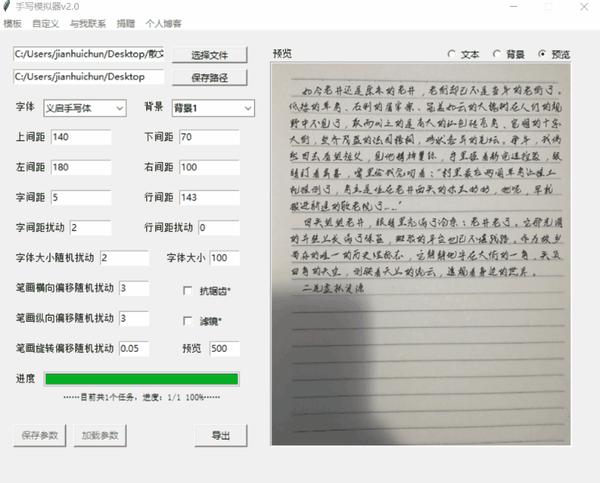The image size is (600, 483).
Task: Click the 行间距扰动 field
Action: tap(219, 228)
